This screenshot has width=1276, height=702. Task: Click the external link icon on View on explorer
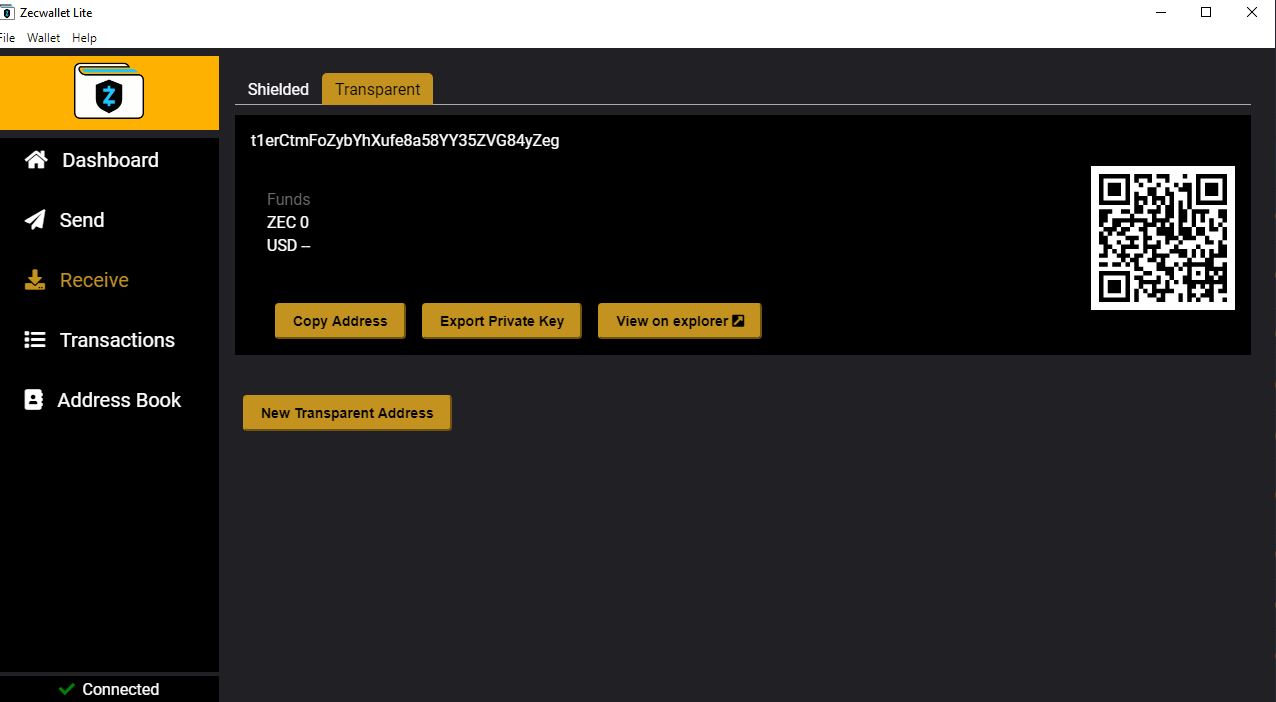point(738,321)
